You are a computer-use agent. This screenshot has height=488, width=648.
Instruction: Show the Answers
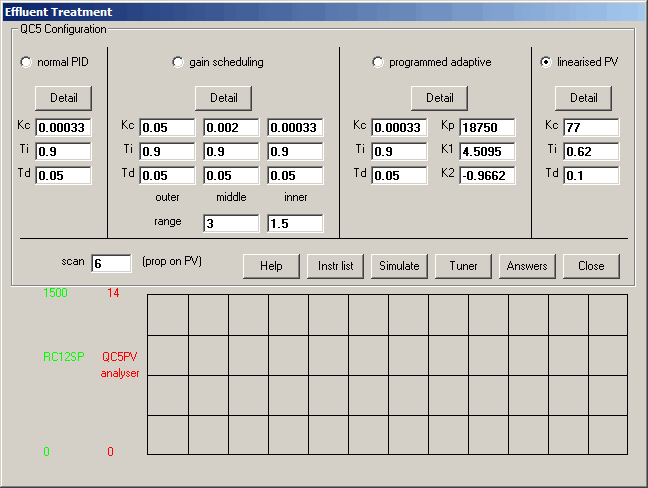[x=527, y=266]
